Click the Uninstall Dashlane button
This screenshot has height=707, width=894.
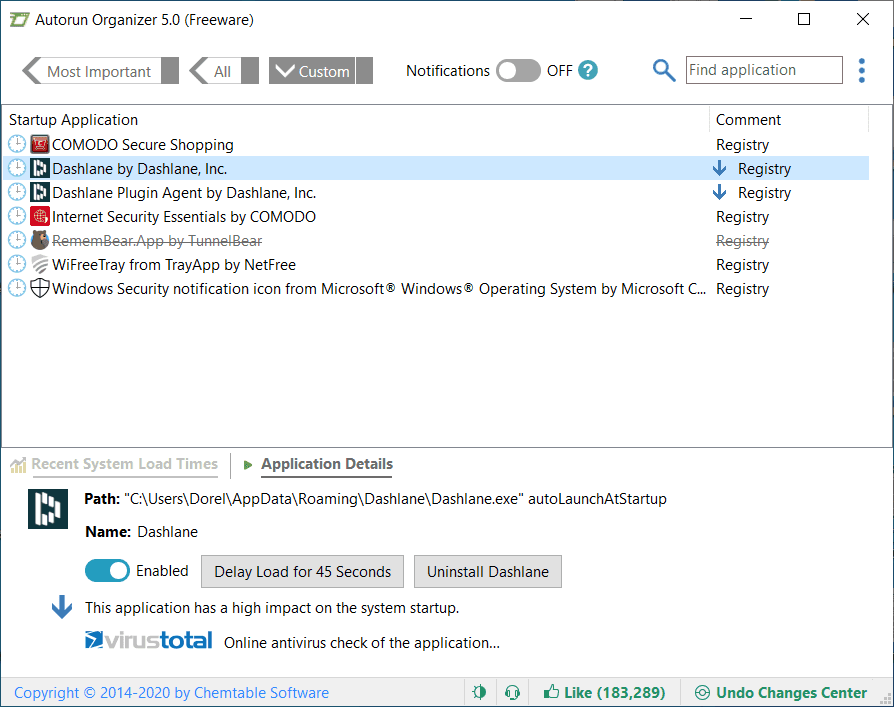(487, 571)
